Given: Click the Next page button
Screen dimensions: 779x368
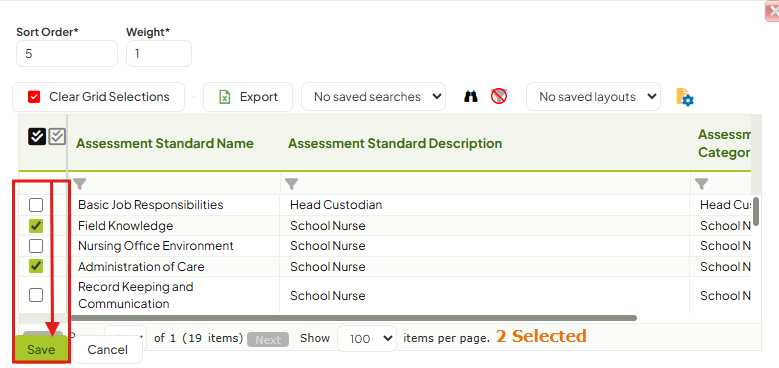Looking at the screenshot, I should (x=268, y=340).
